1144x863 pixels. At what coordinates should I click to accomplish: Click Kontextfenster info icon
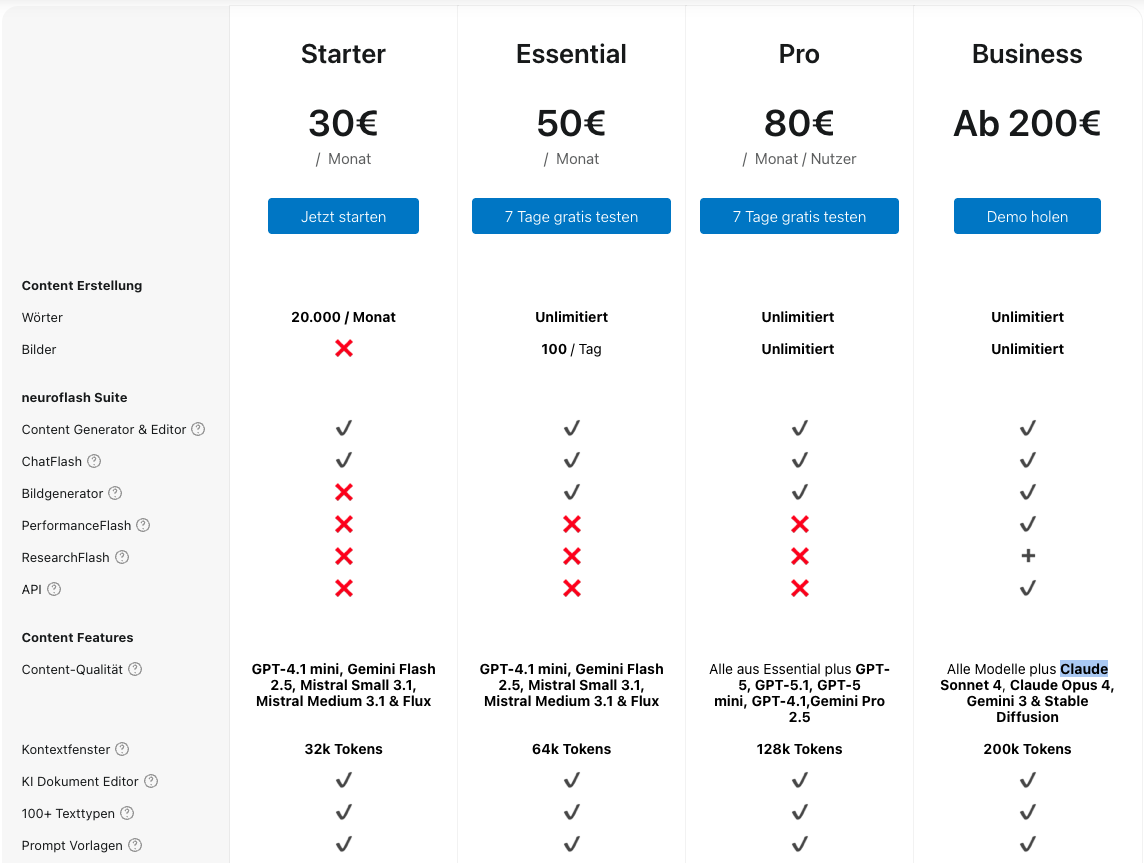click(122, 749)
